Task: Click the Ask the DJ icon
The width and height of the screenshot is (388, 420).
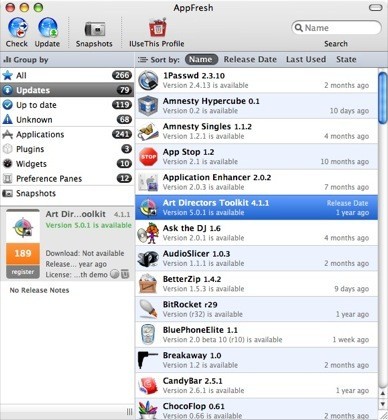Action: click(147, 233)
